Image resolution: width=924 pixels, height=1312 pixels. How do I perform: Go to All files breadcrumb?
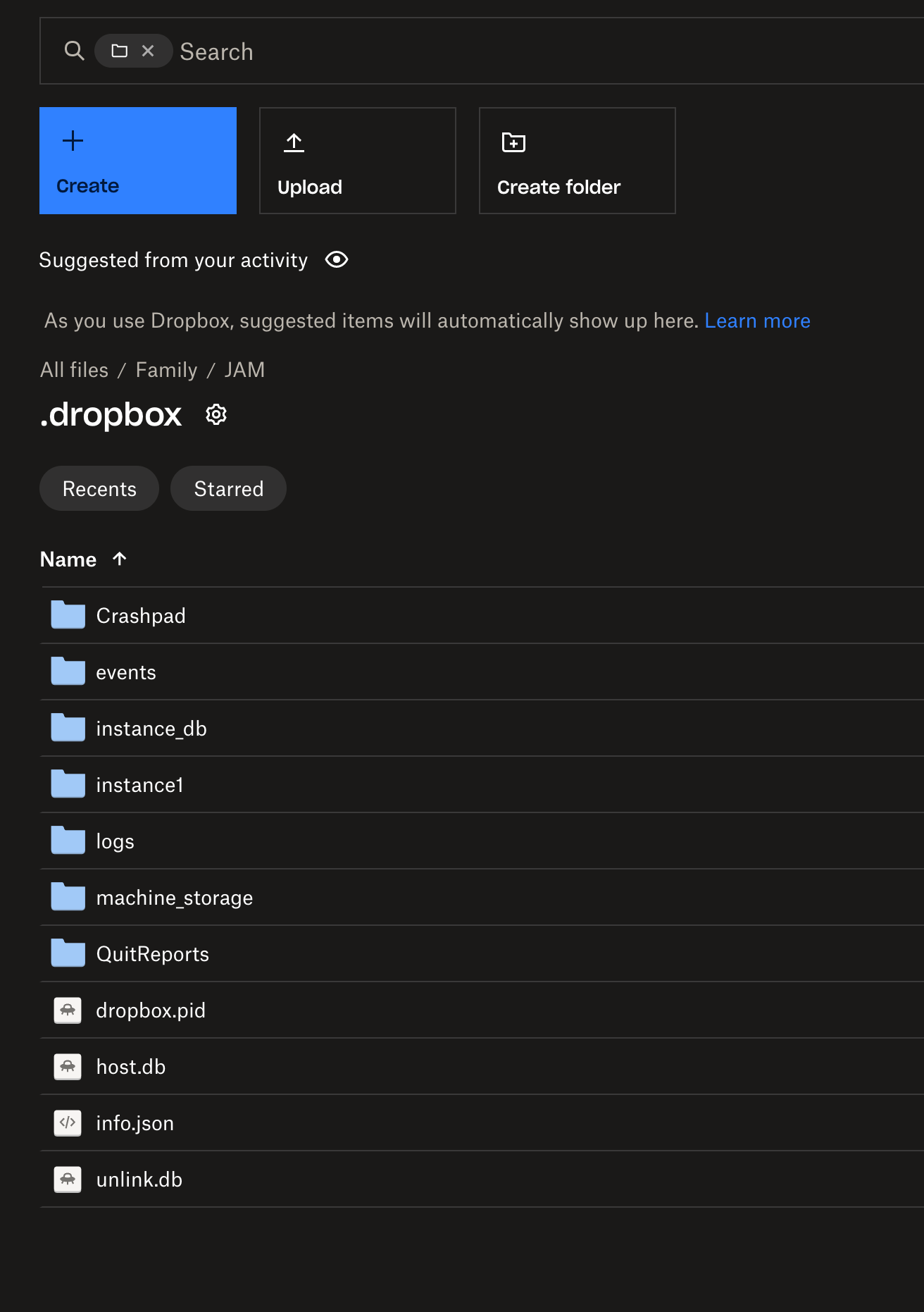tap(75, 370)
